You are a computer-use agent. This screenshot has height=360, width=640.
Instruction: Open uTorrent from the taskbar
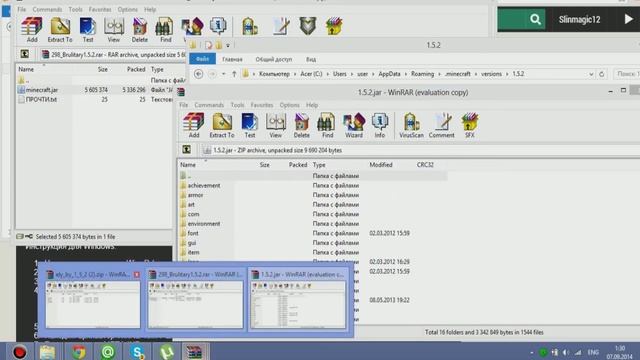(x=167, y=351)
